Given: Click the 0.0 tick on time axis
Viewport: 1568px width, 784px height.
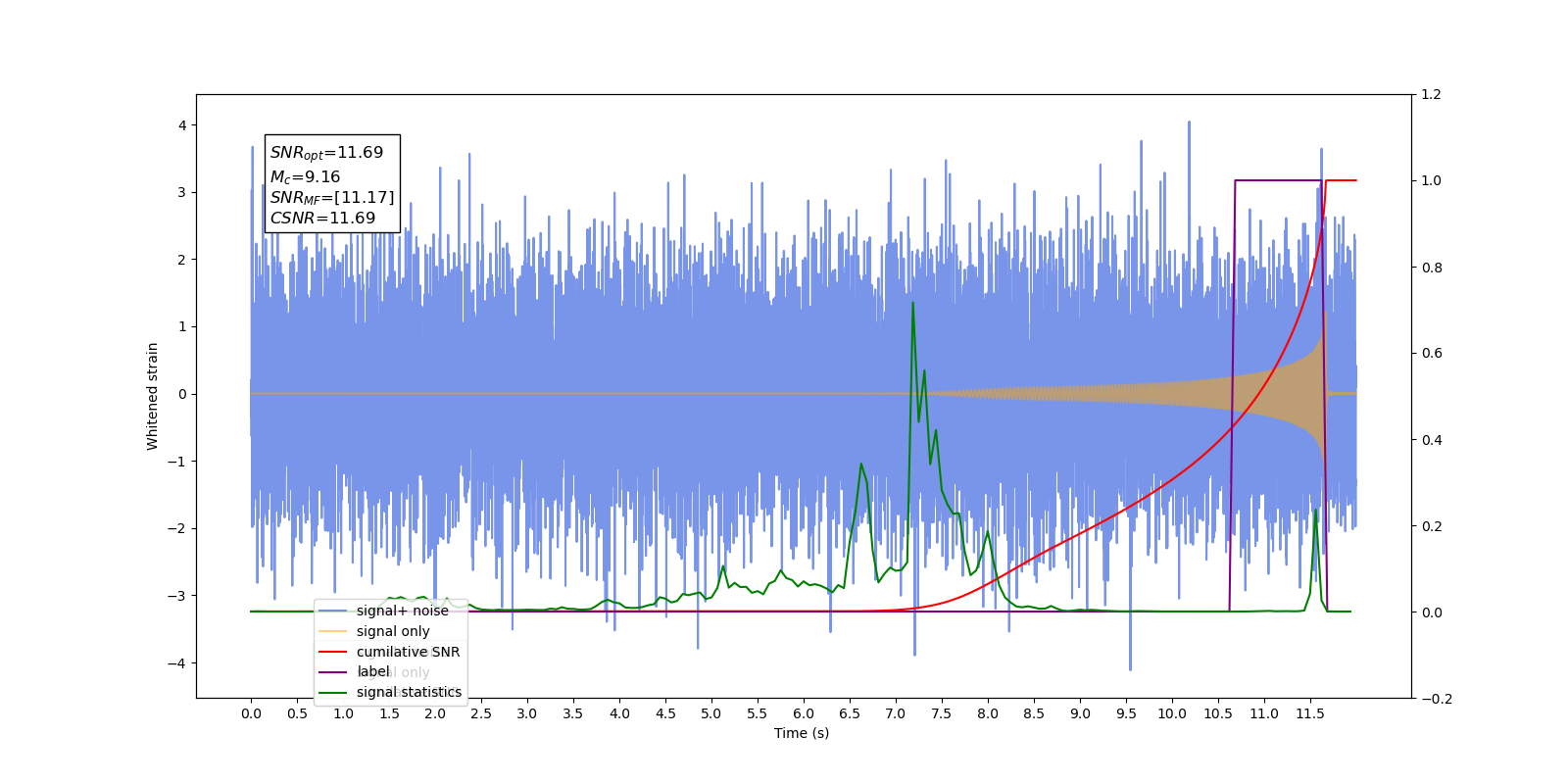Looking at the screenshot, I should click(x=251, y=713).
